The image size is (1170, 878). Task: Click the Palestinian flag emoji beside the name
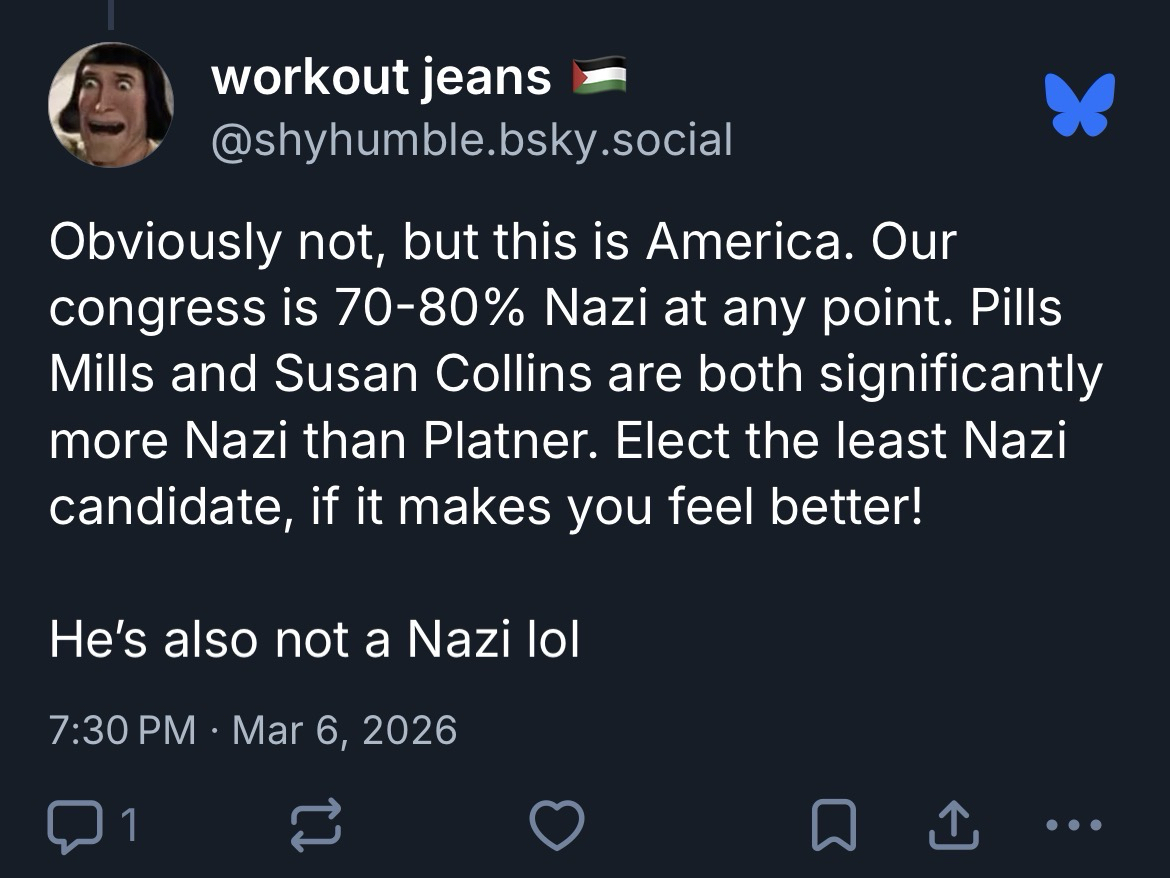point(599,76)
